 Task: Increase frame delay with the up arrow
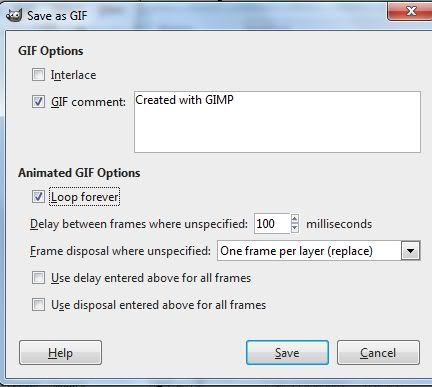pos(295,219)
